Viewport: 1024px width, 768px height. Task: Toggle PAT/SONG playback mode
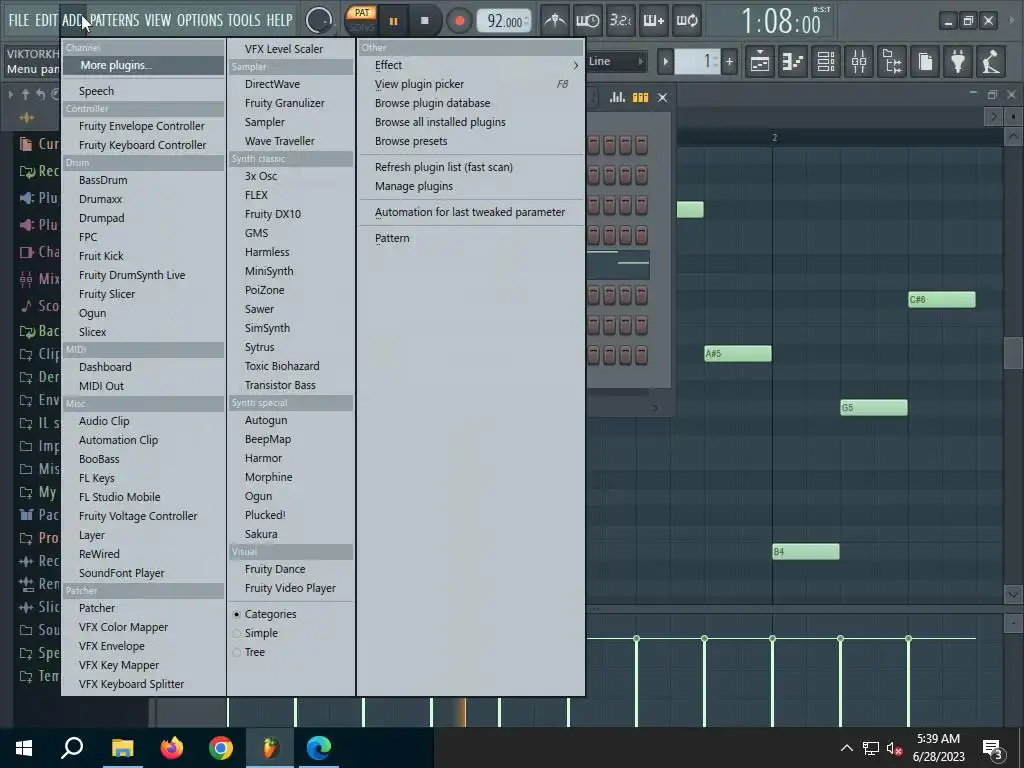[361, 20]
